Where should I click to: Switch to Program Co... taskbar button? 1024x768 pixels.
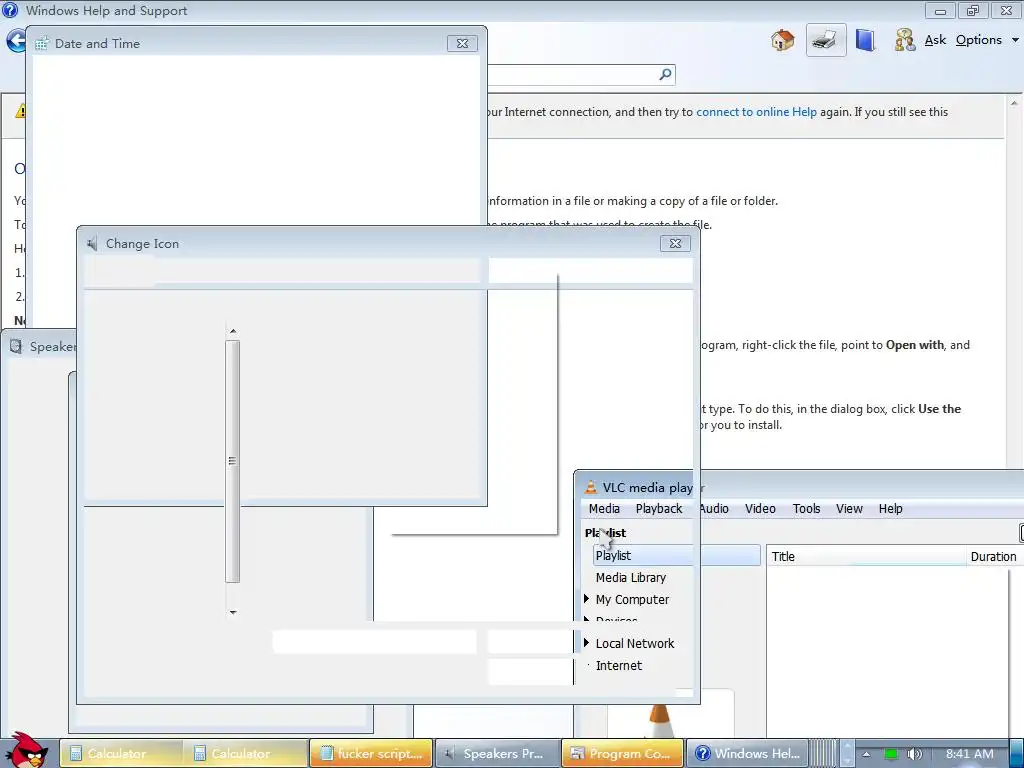(x=622, y=754)
